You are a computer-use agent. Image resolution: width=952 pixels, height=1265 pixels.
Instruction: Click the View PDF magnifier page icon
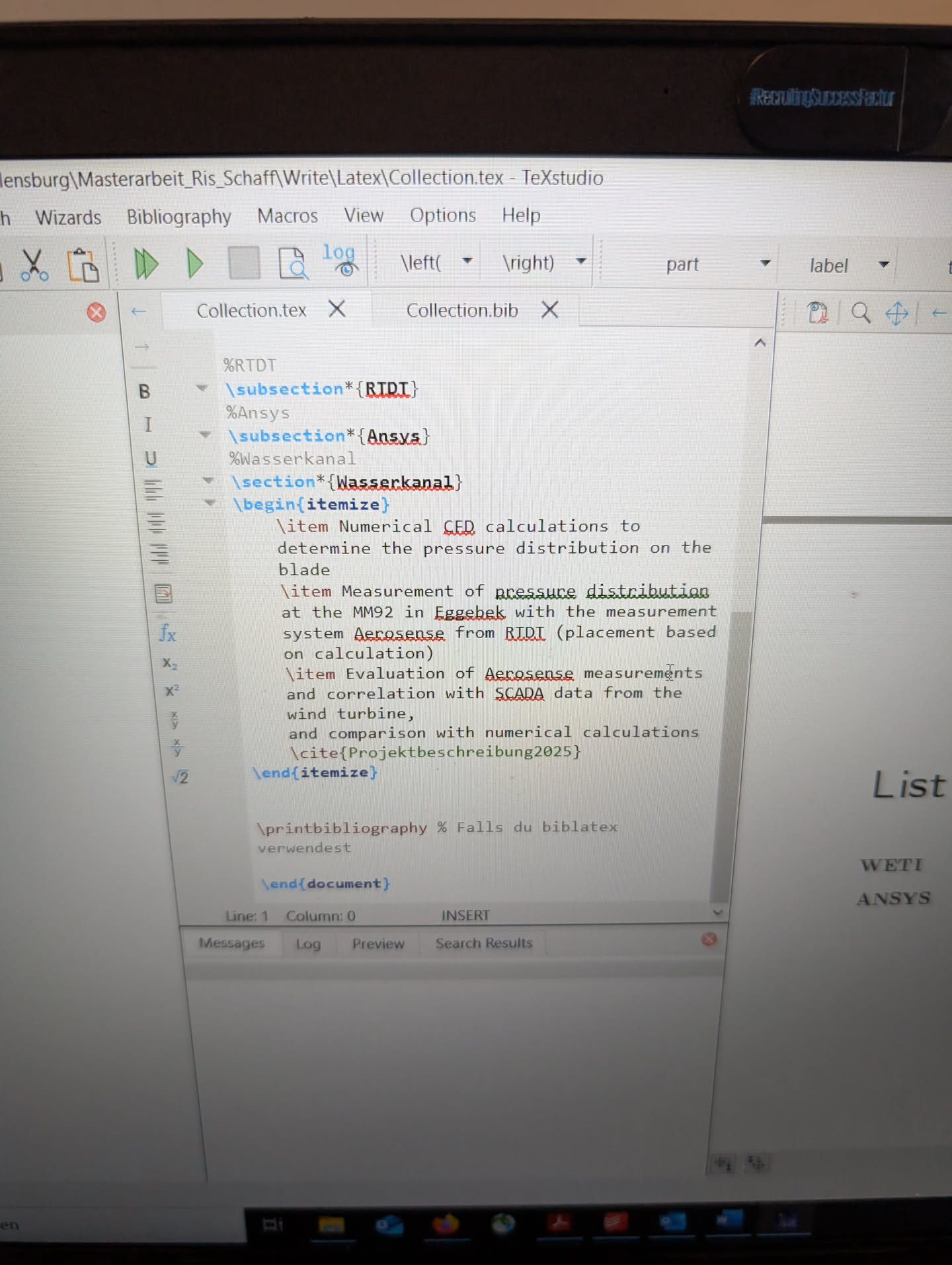292,264
